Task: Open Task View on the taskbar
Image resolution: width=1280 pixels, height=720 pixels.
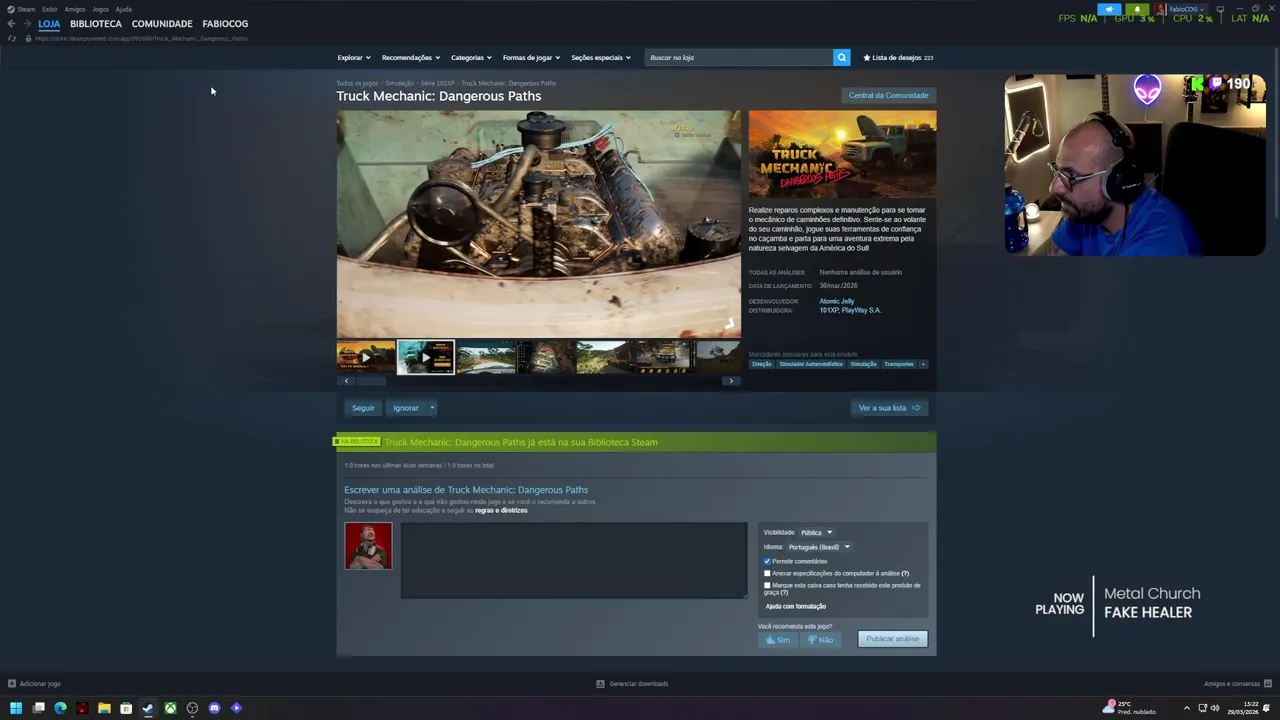Action: (x=38, y=708)
